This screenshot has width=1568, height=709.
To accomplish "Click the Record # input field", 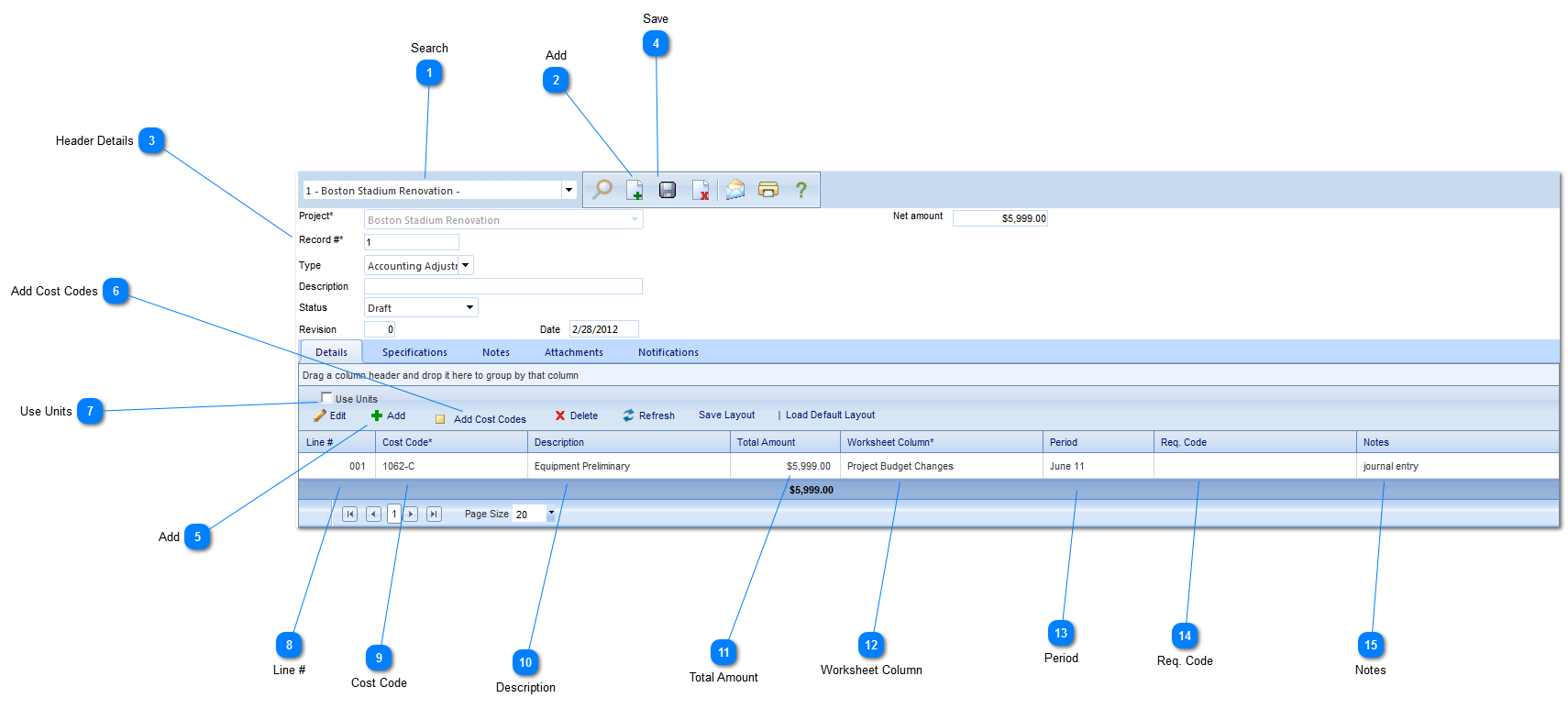I will coord(412,242).
